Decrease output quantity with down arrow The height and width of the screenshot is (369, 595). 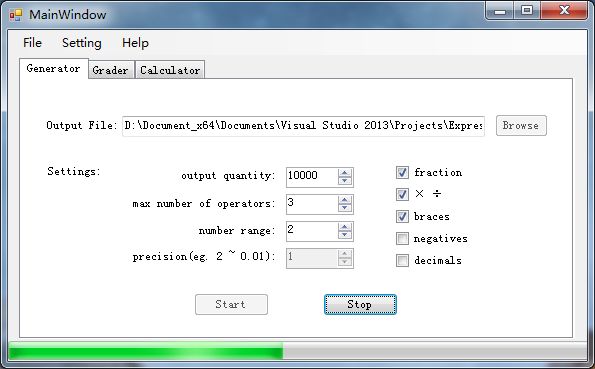(x=345, y=181)
